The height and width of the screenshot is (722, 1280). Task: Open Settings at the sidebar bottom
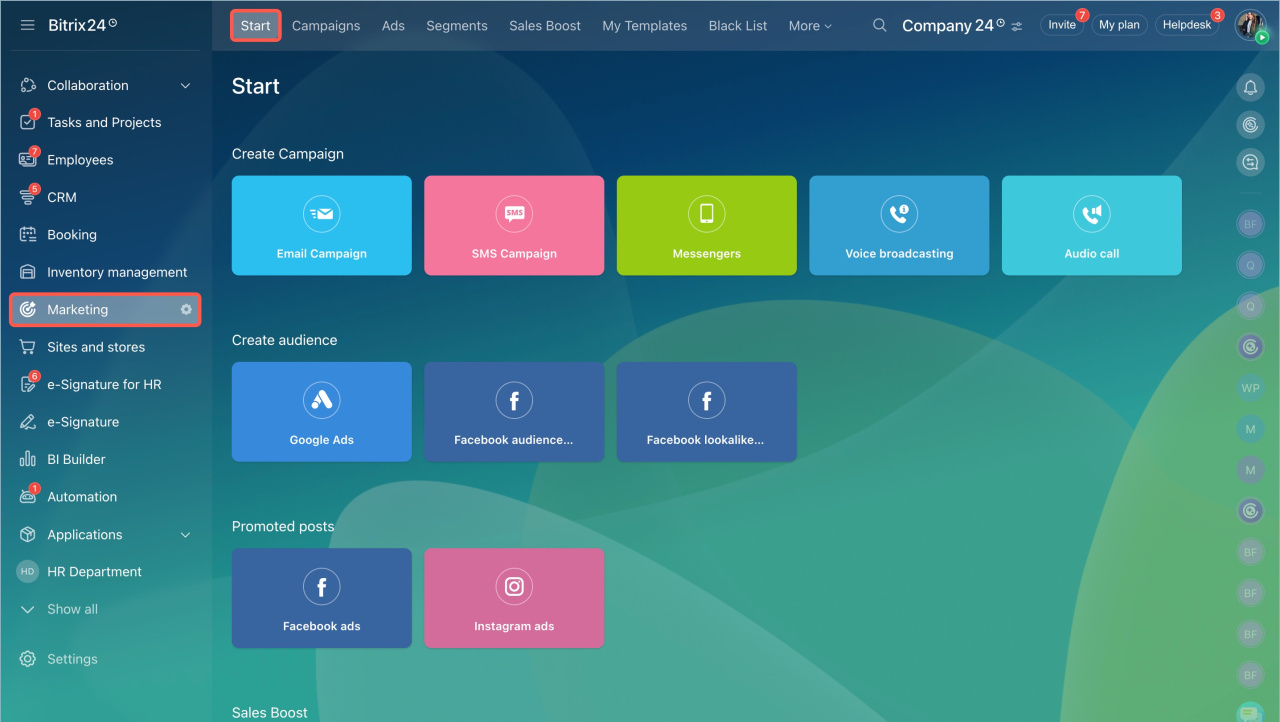[x=72, y=659]
